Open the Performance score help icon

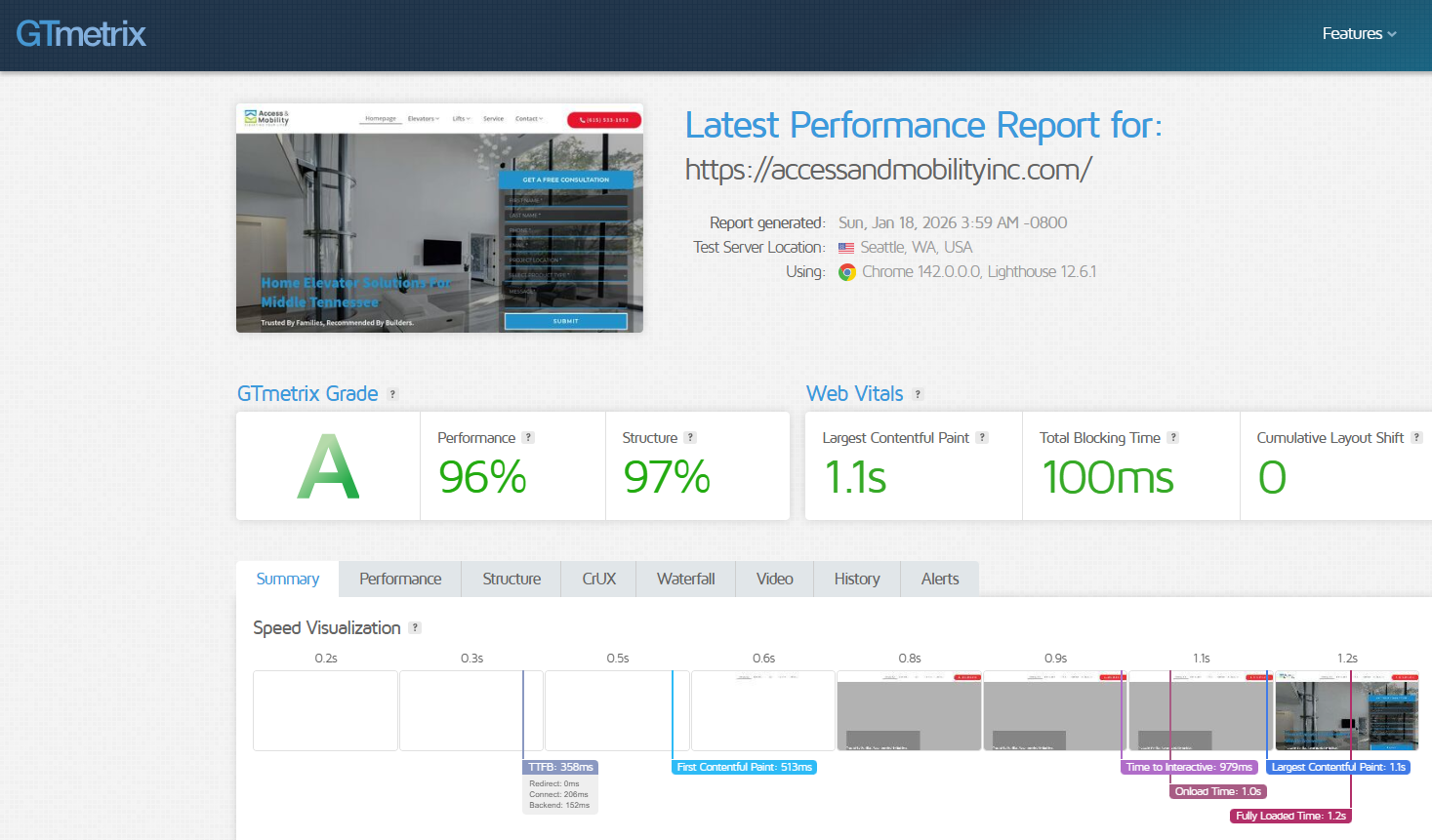coord(528,438)
